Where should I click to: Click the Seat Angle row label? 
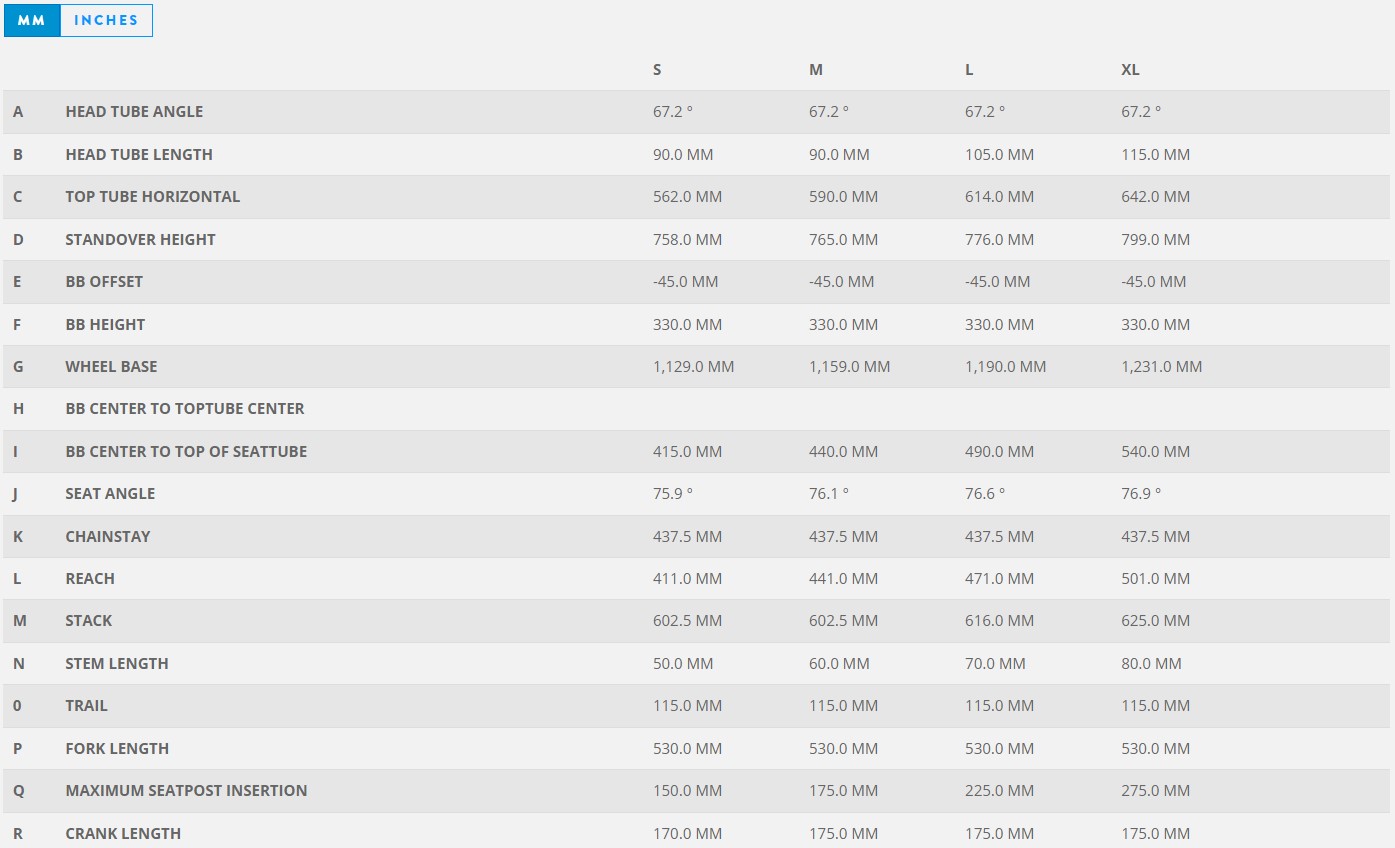pos(110,494)
